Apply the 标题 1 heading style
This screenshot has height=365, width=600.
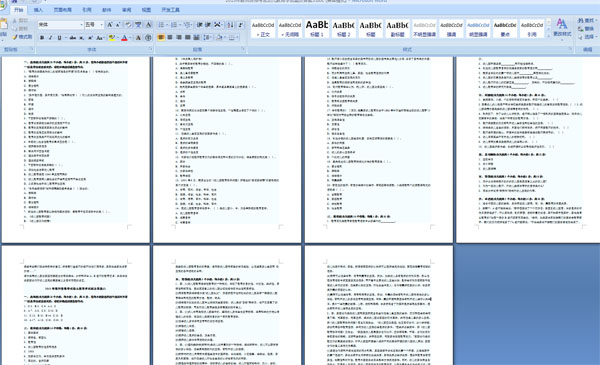[316, 29]
